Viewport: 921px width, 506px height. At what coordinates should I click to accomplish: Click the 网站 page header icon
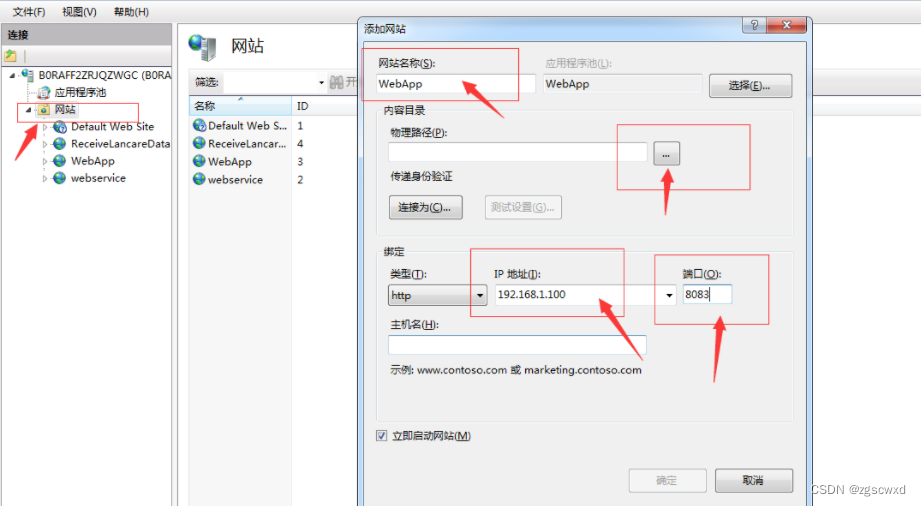[x=203, y=47]
